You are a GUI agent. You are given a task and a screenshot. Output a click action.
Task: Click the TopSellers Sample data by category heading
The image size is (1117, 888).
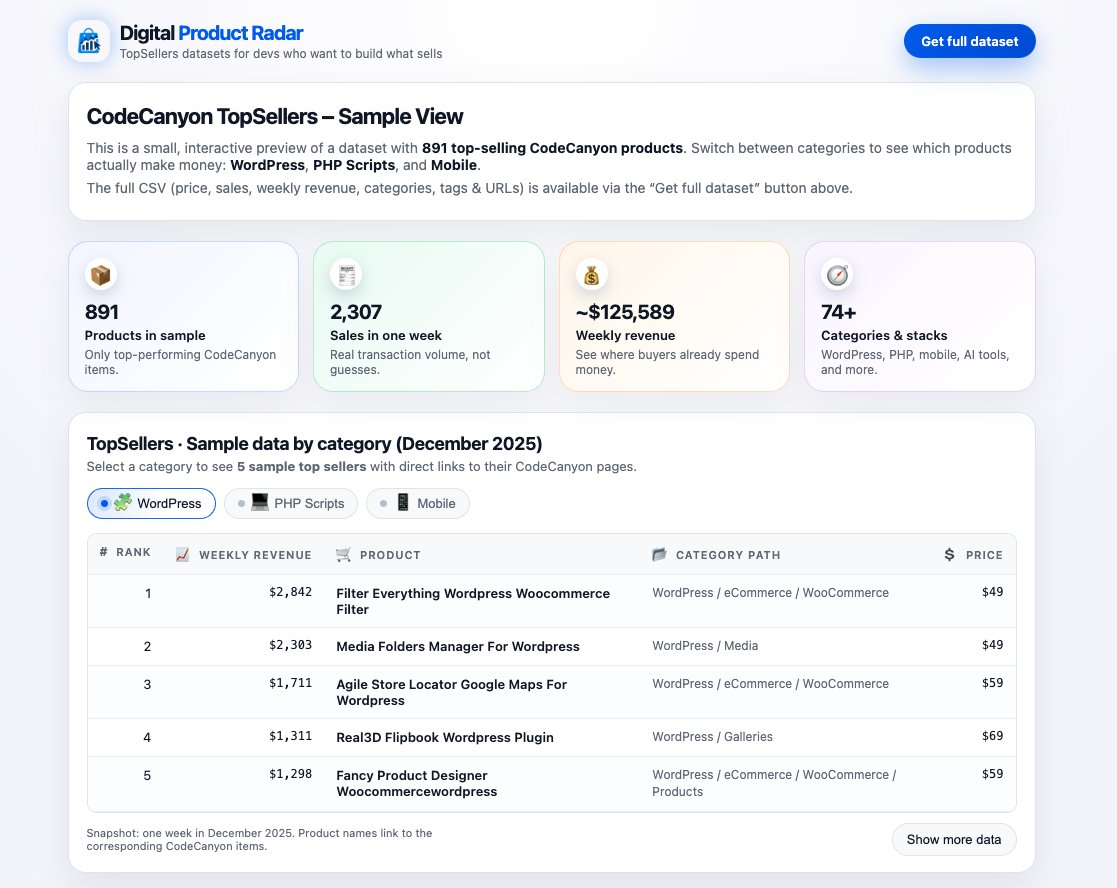click(314, 444)
